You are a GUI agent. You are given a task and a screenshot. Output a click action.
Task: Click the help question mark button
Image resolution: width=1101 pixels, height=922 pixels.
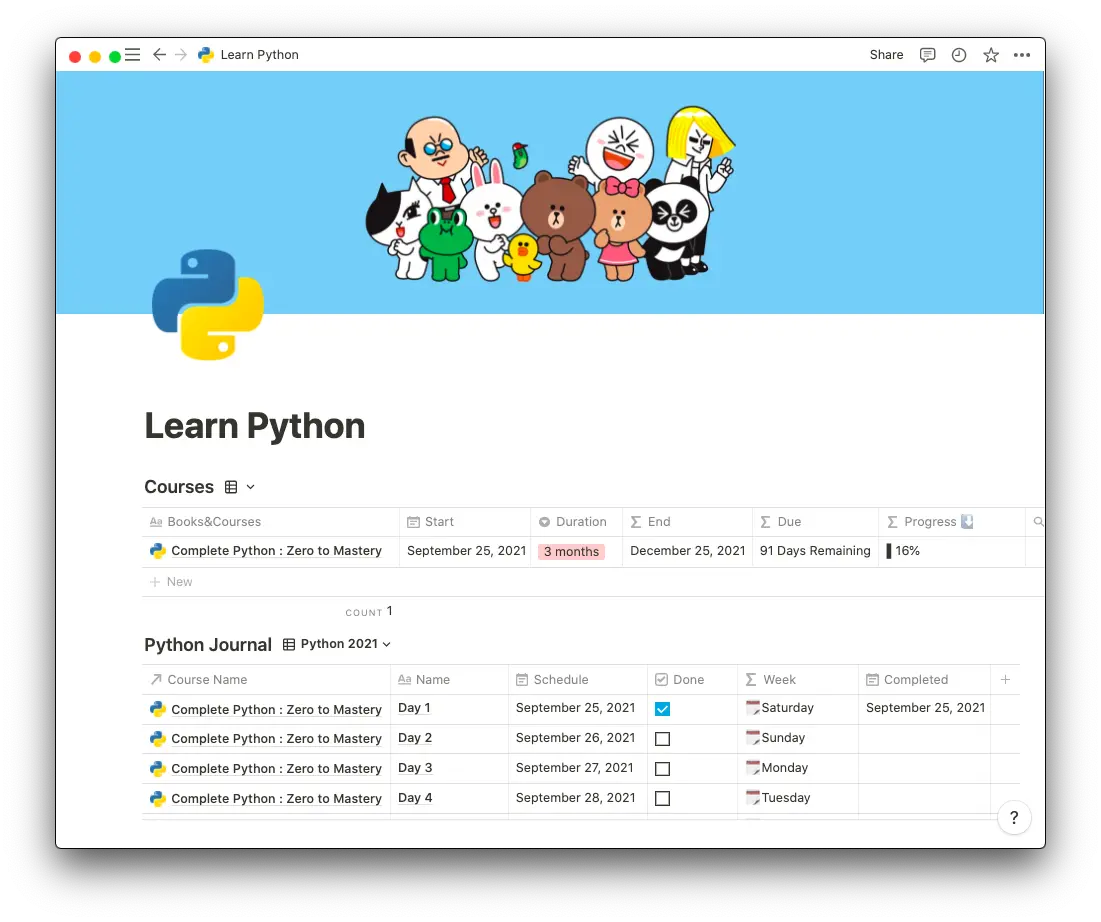click(1014, 817)
